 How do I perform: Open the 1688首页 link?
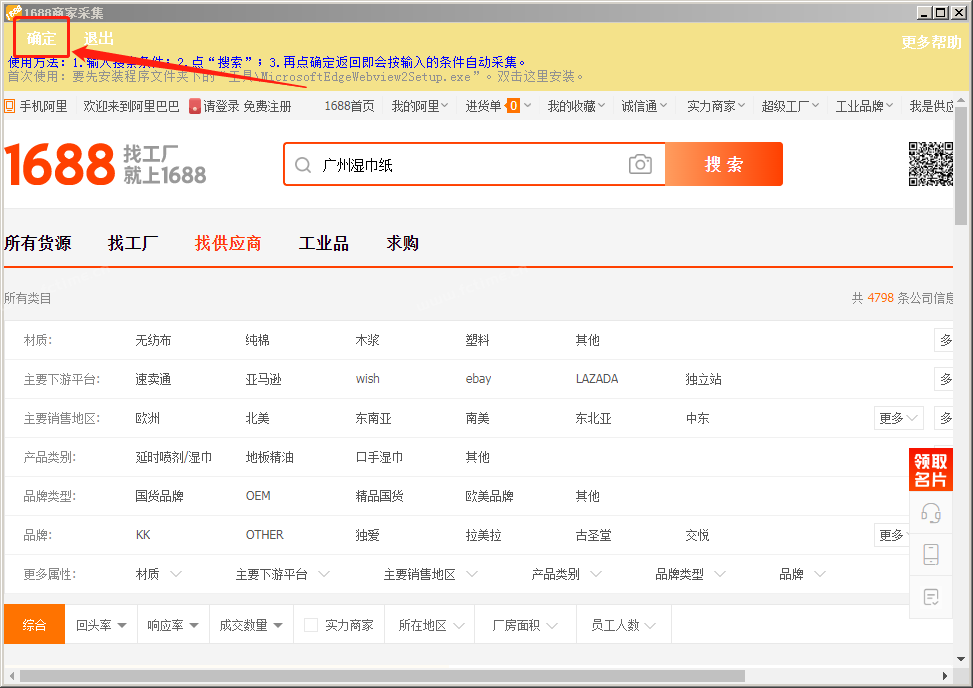point(349,106)
